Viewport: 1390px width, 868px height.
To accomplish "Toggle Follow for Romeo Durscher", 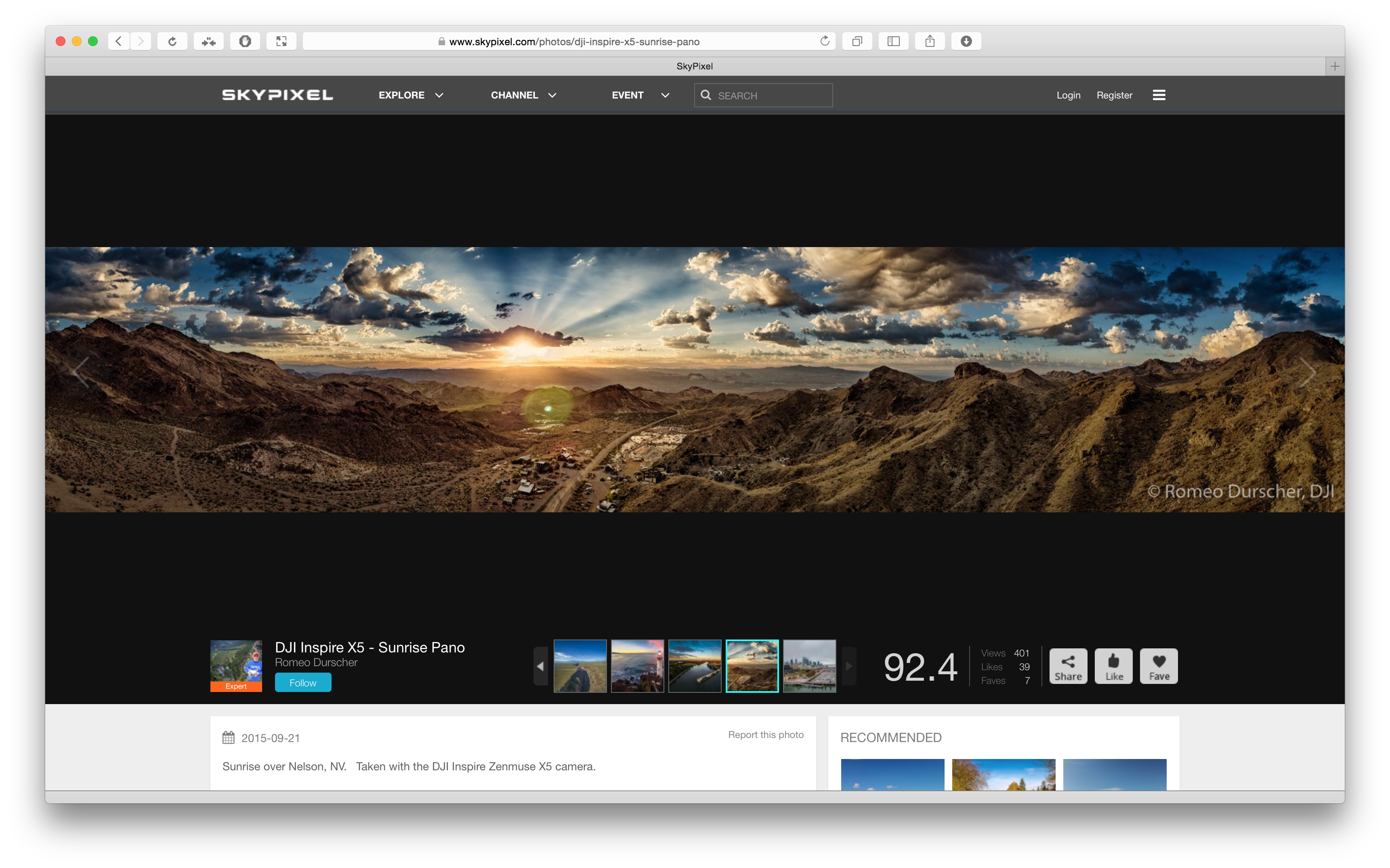I will (302, 683).
